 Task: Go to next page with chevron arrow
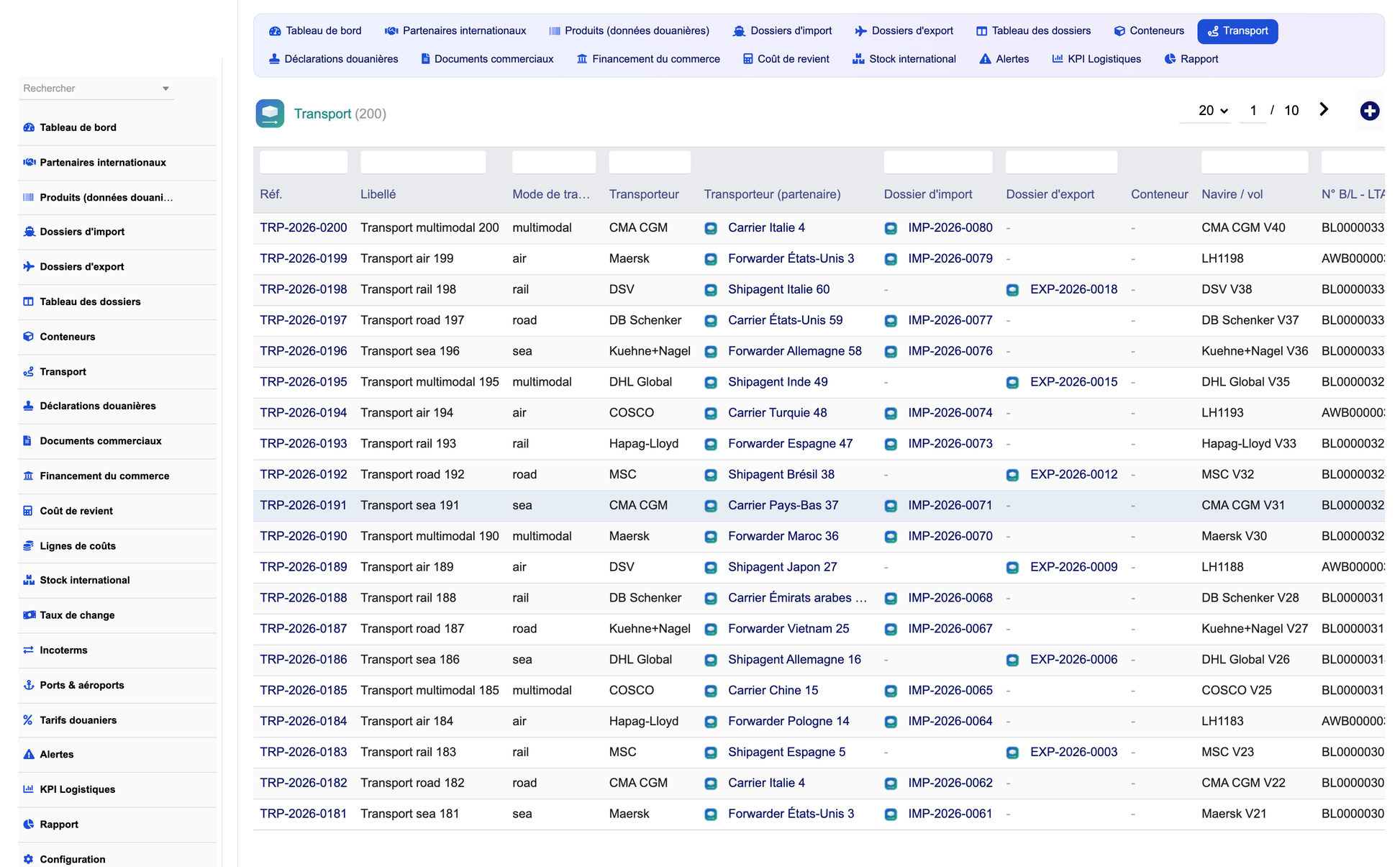click(1324, 109)
